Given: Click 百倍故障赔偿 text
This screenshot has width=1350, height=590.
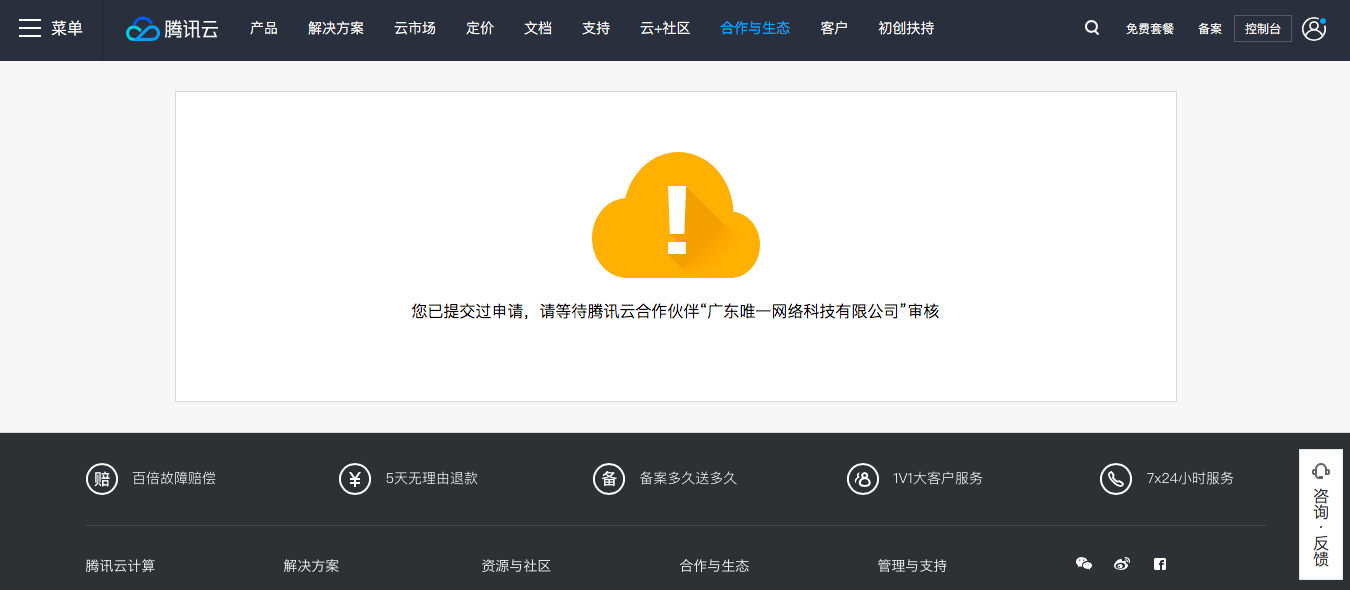Looking at the screenshot, I should (x=174, y=478).
